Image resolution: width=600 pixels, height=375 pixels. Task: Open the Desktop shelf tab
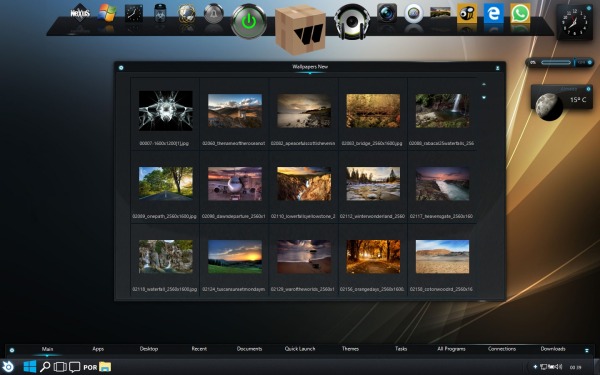(x=149, y=349)
